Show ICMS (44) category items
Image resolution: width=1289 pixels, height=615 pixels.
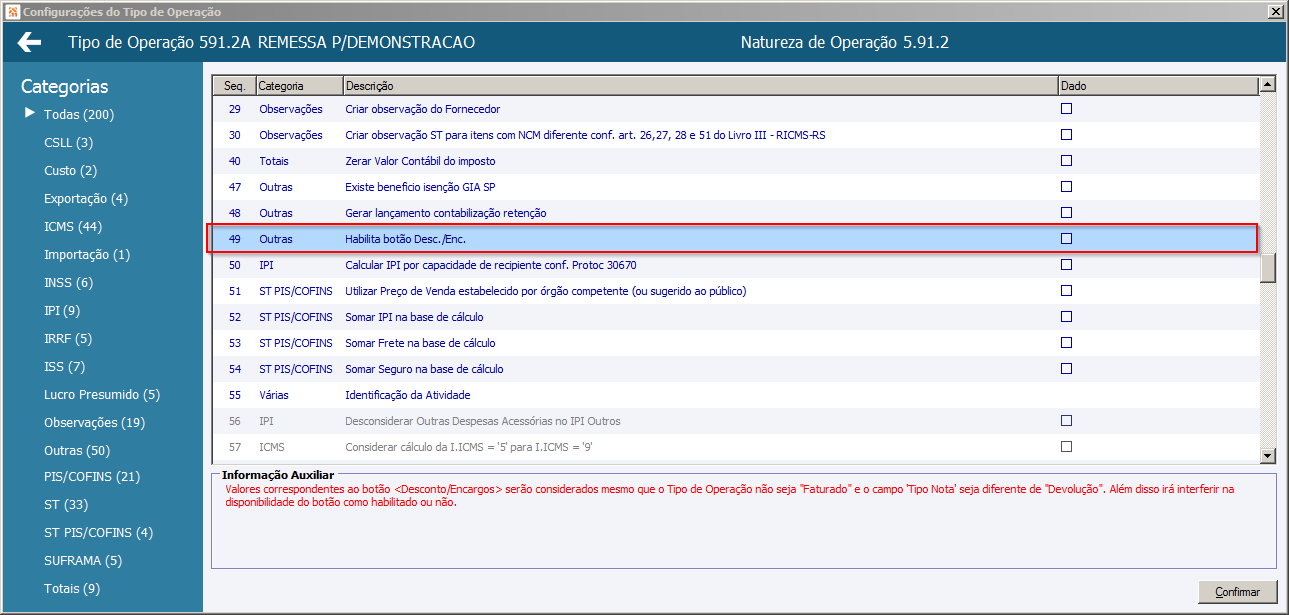pyautogui.click(x=73, y=226)
